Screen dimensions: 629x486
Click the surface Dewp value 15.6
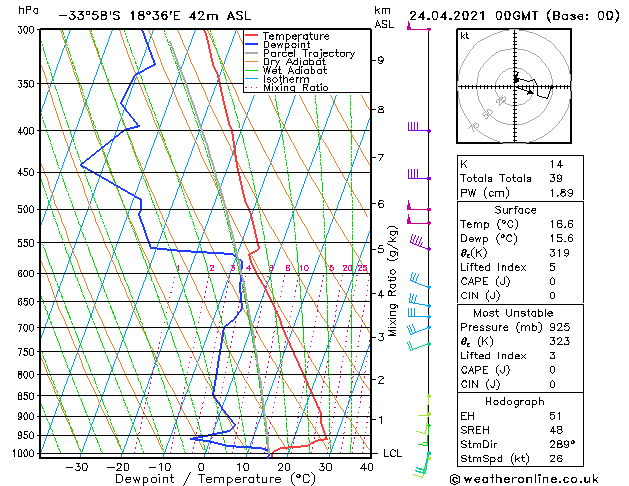(561, 238)
